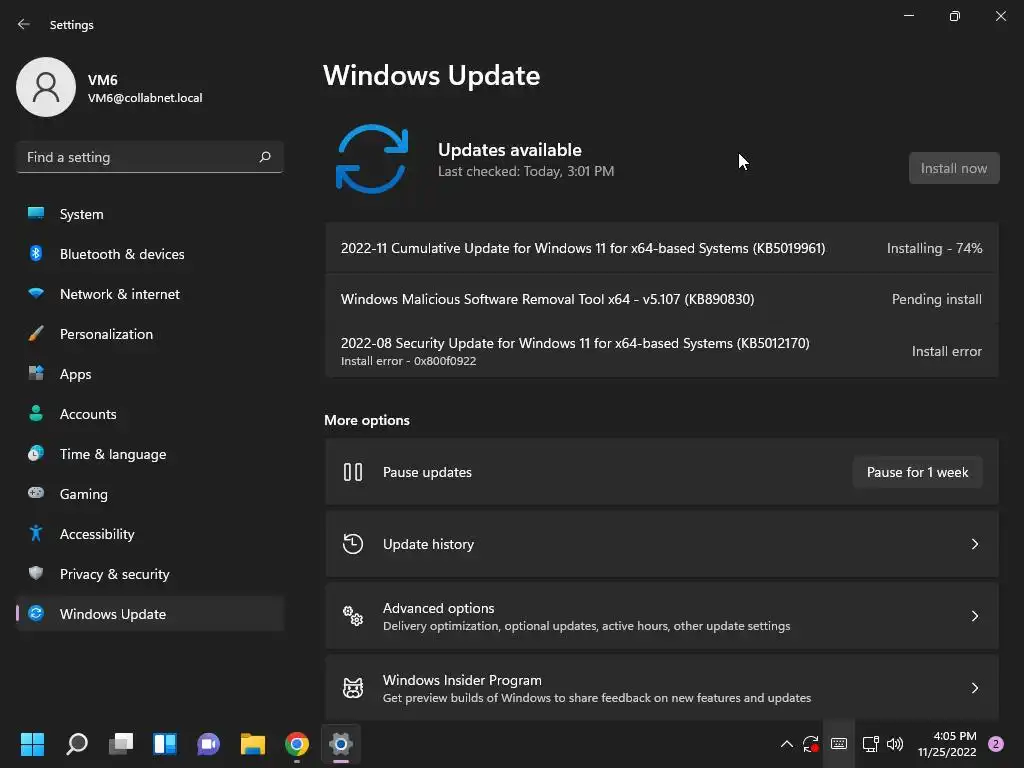Click the System monitor icon in sidebar
1024x768 pixels.
click(x=36, y=214)
